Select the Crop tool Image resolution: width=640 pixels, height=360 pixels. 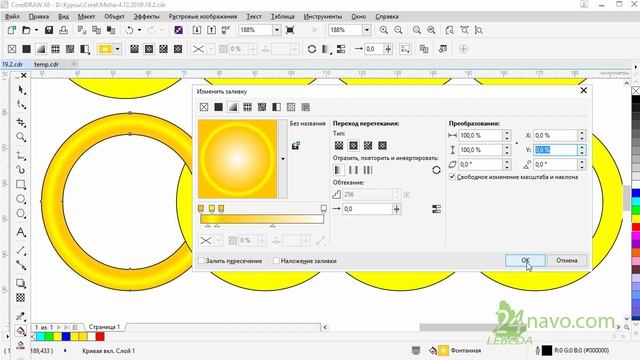(x=21, y=122)
